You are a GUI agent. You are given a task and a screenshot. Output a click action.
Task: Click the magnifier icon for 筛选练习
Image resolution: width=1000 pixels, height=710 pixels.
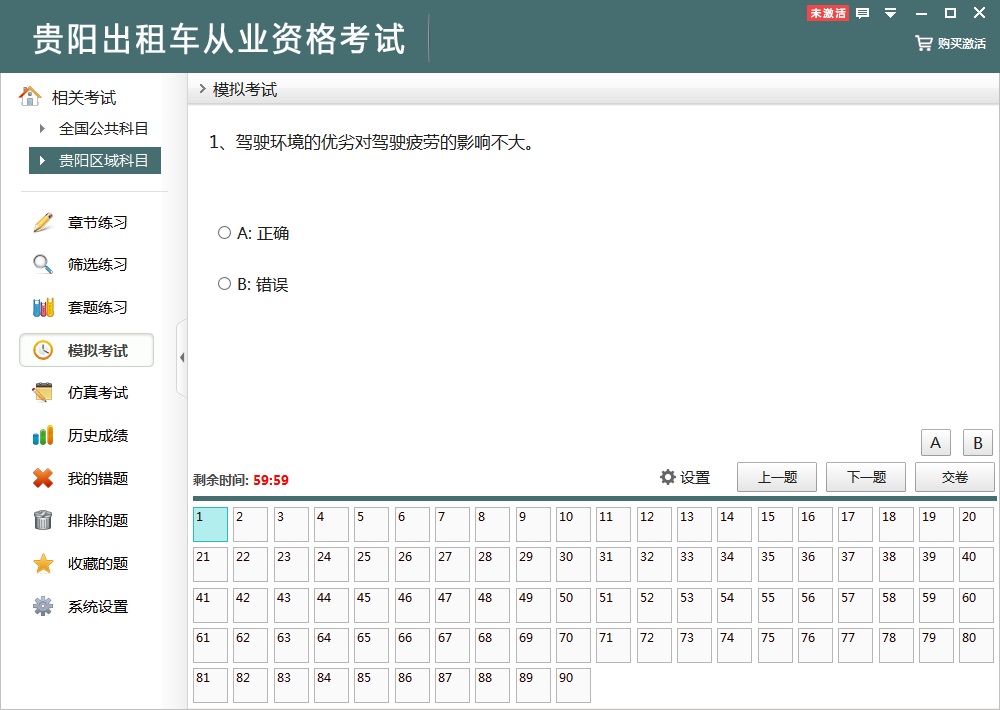tap(43, 265)
